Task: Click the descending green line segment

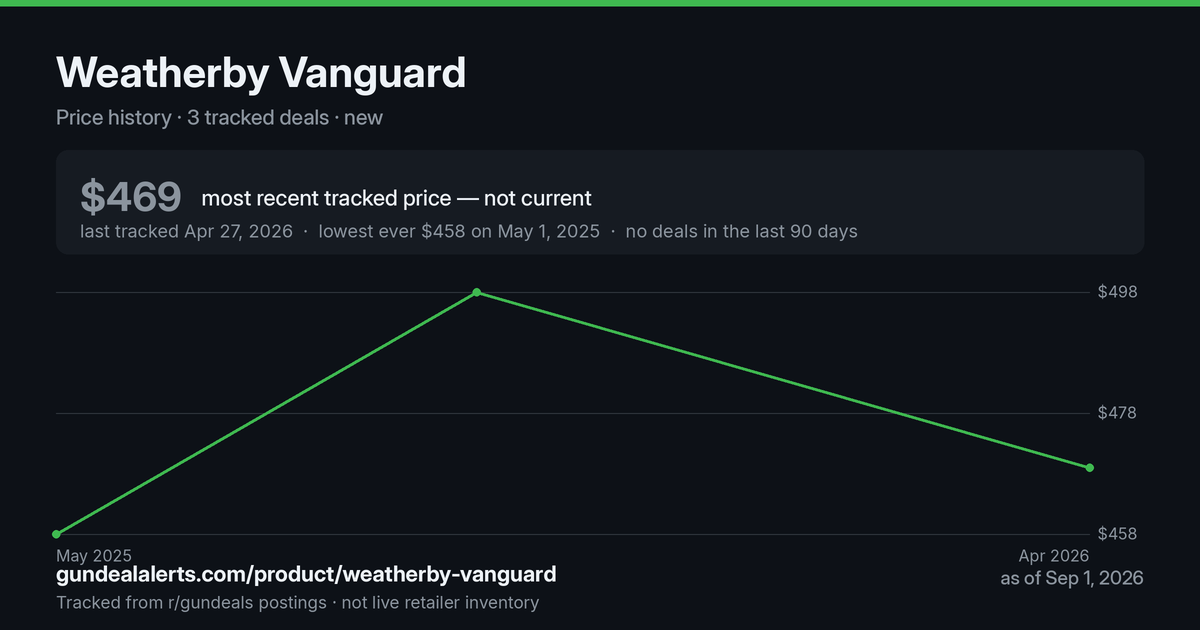Action: click(x=783, y=380)
